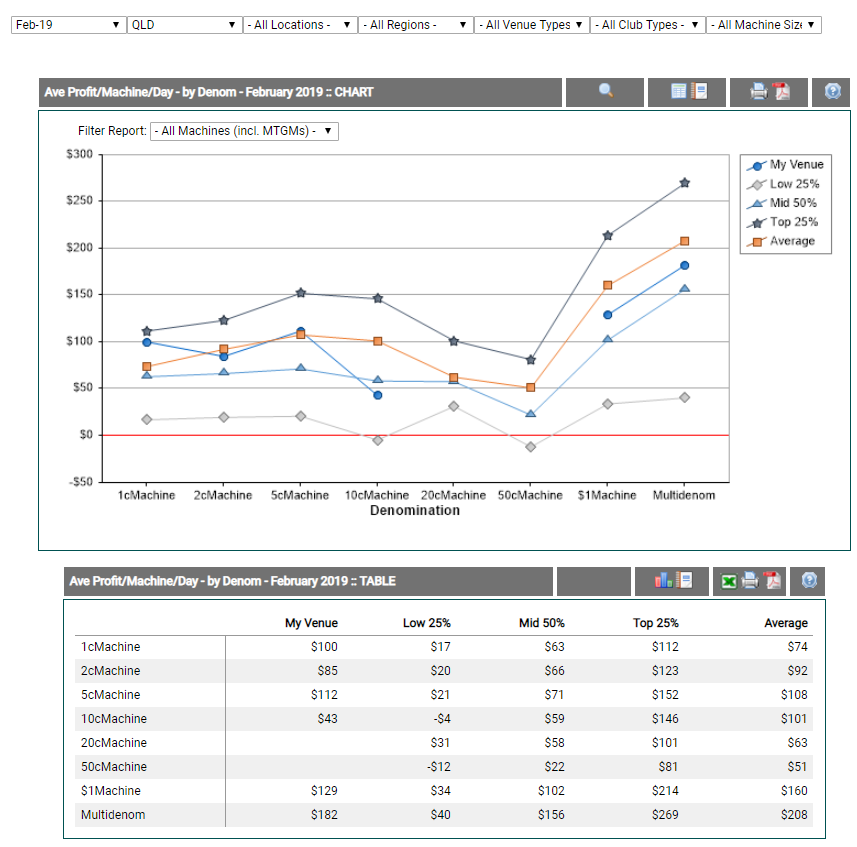Print the table using the printer icon
857x847 pixels.
tap(750, 581)
